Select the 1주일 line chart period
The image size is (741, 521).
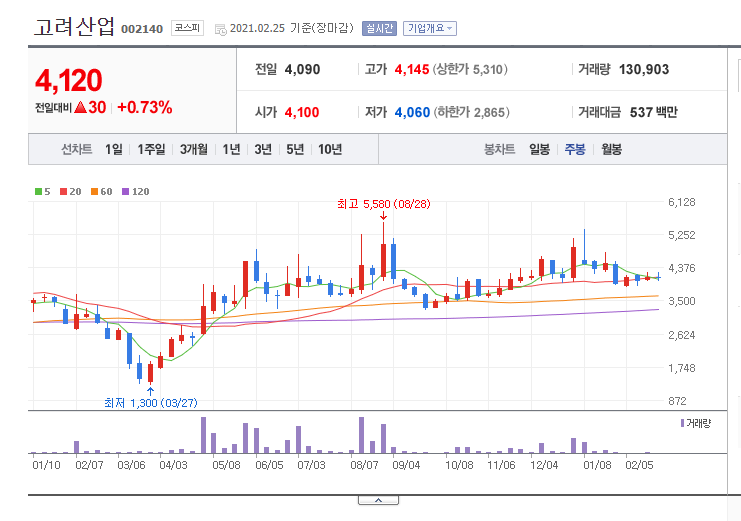point(151,149)
